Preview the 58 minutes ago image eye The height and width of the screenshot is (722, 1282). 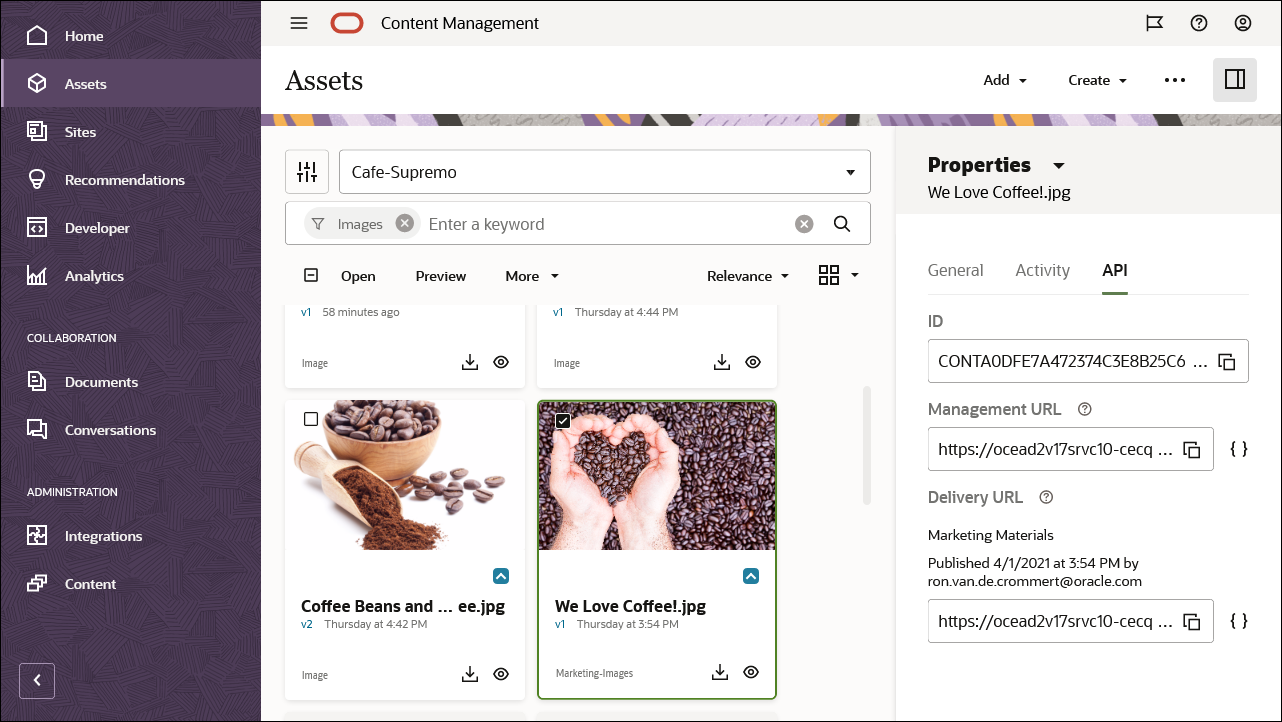coord(502,362)
